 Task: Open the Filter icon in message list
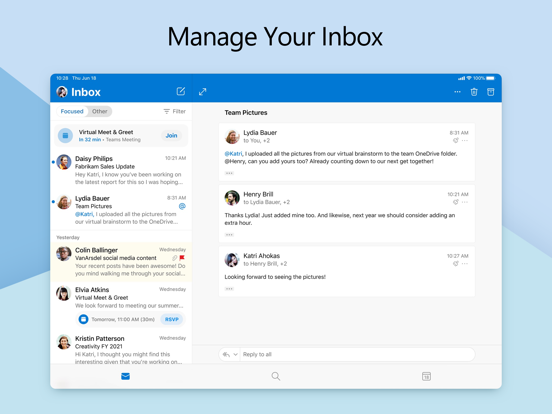(x=167, y=111)
